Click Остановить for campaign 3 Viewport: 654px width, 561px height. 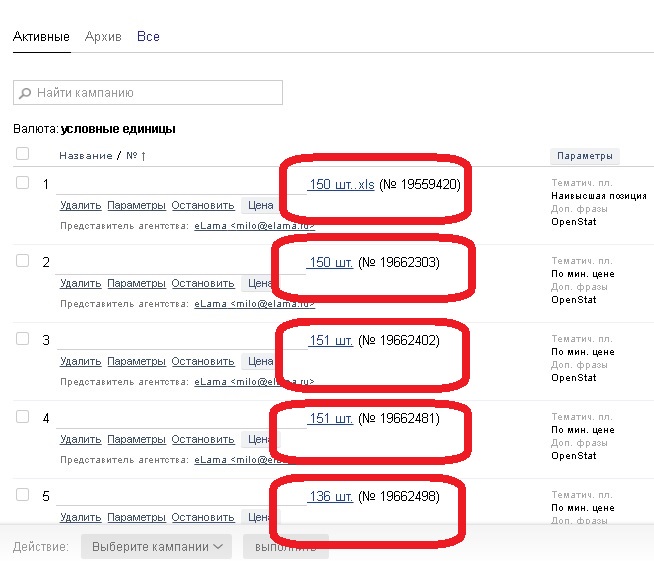(x=203, y=361)
